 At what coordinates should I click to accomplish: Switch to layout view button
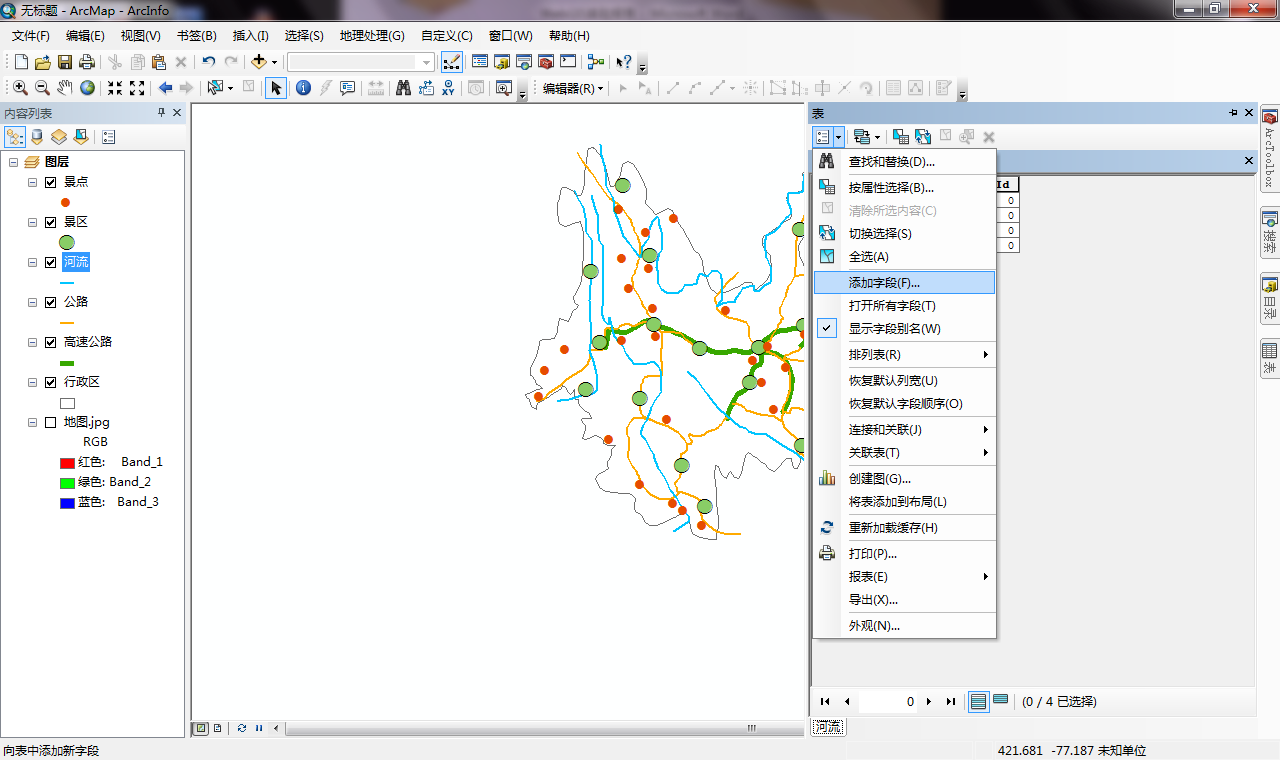(218, 728)
